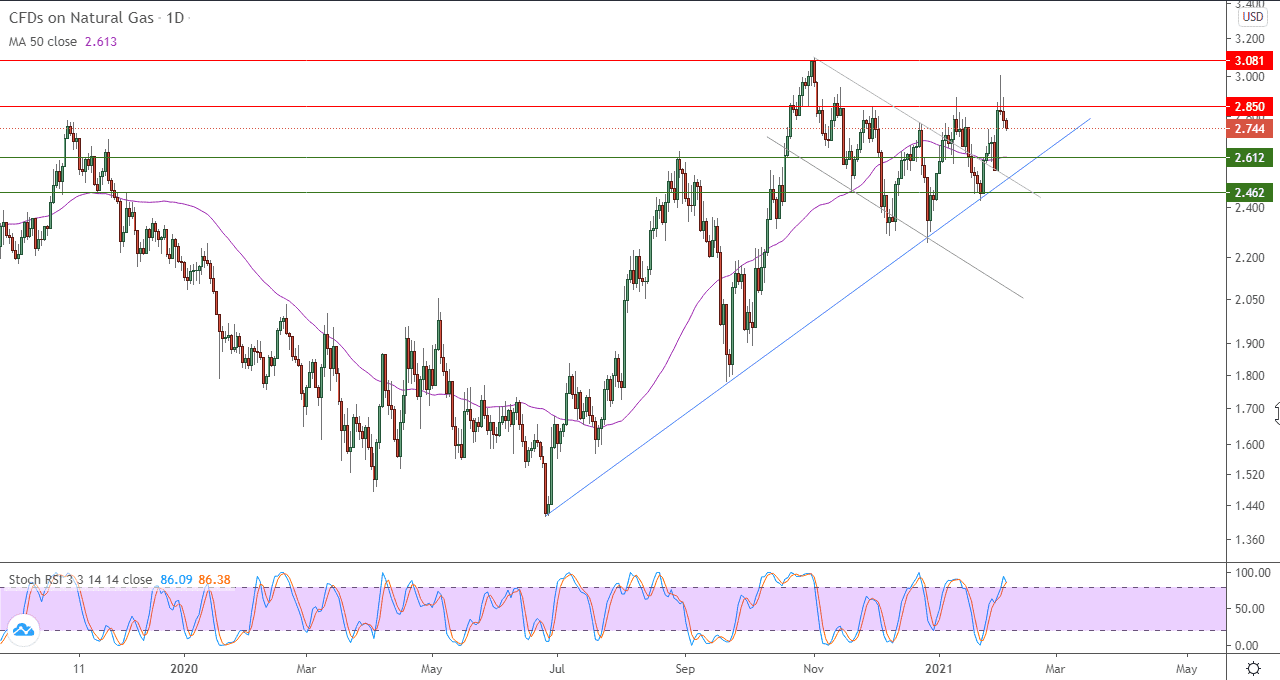This screenshot has width=1280, height=680.
Task: Click the 1.900 price axis tick
Action: (1249, 344)
